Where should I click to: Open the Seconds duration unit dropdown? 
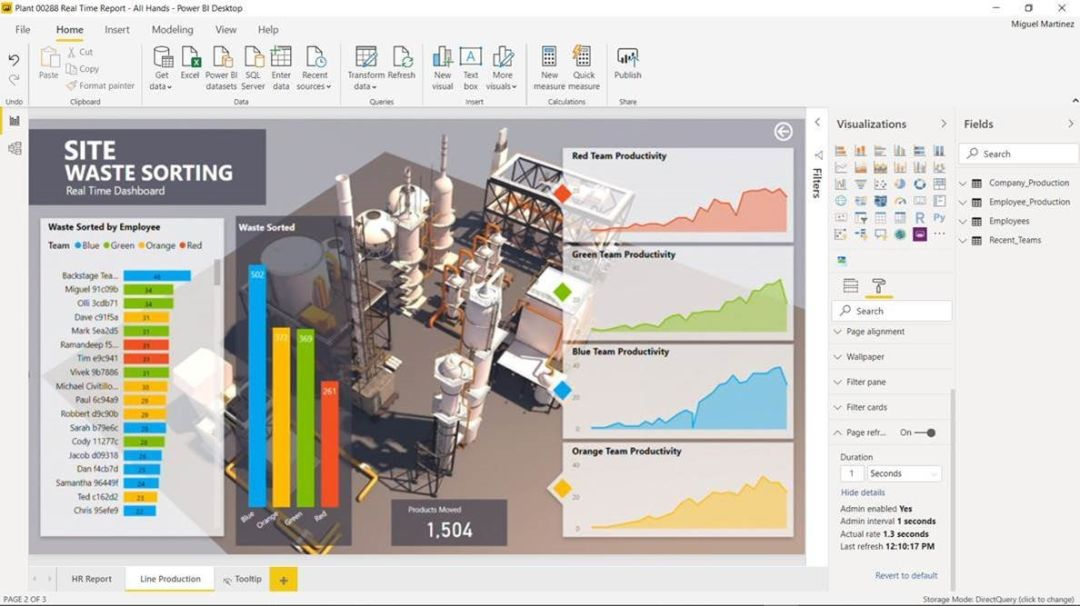pyautogui.click(x=904, y=473)
